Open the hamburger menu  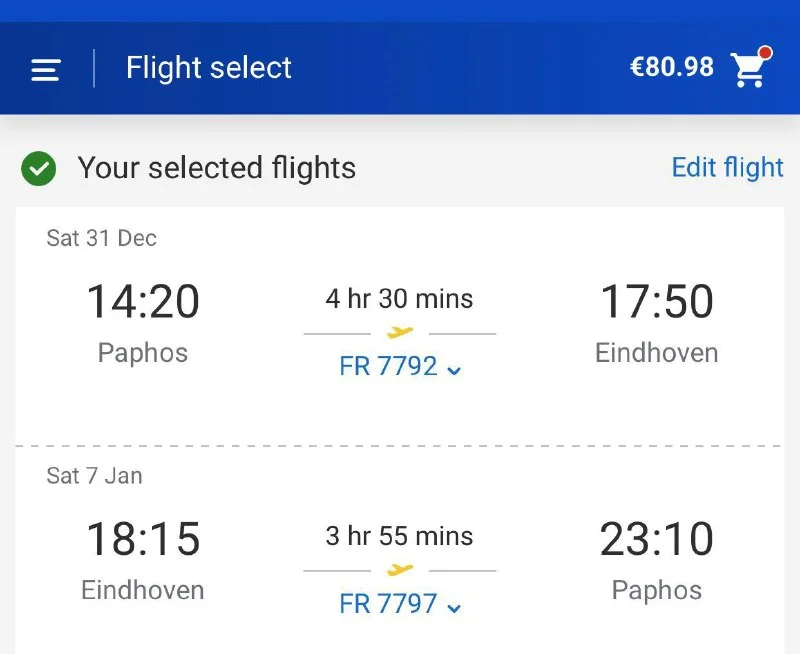click(46, 69)
